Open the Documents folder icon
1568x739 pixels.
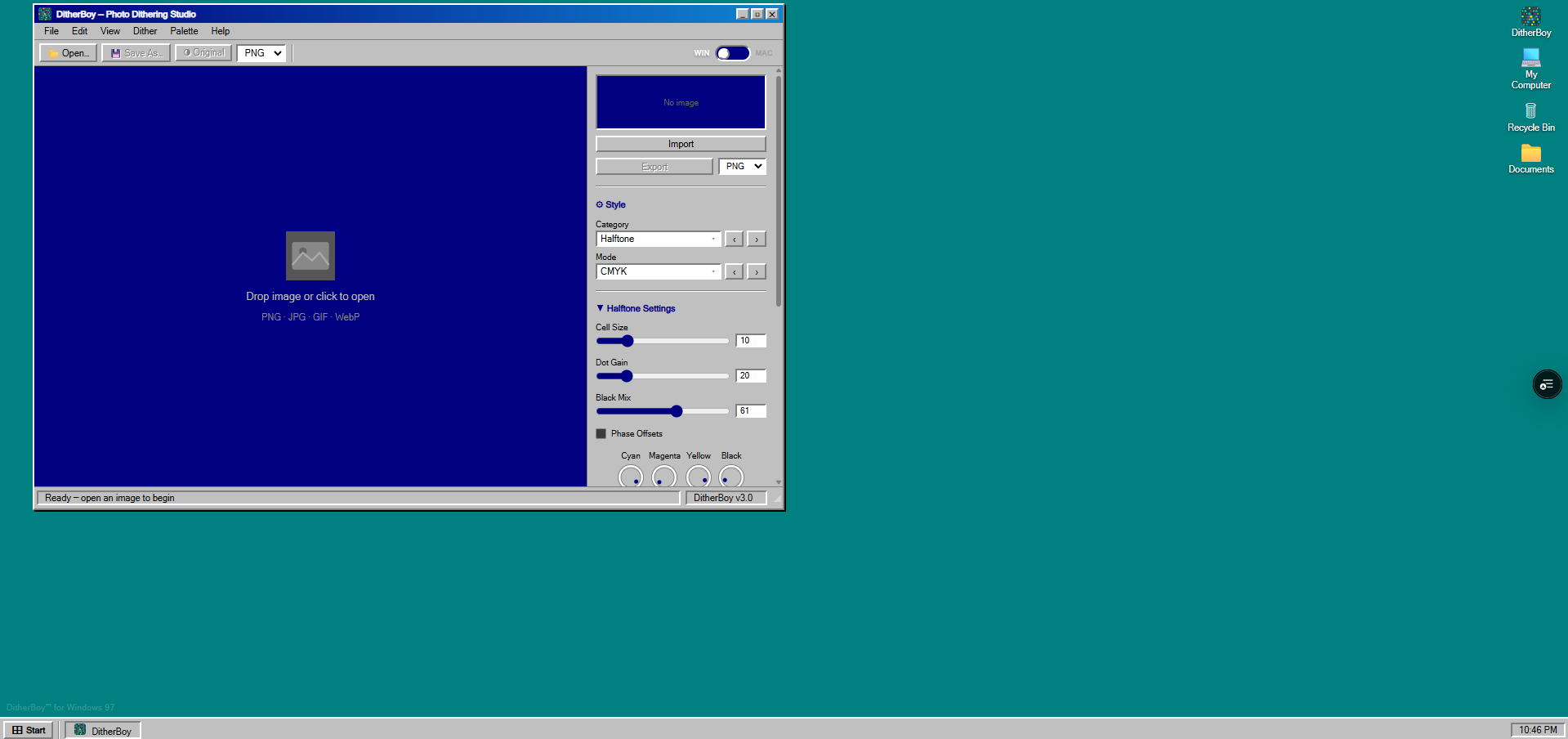point(1530,159)
